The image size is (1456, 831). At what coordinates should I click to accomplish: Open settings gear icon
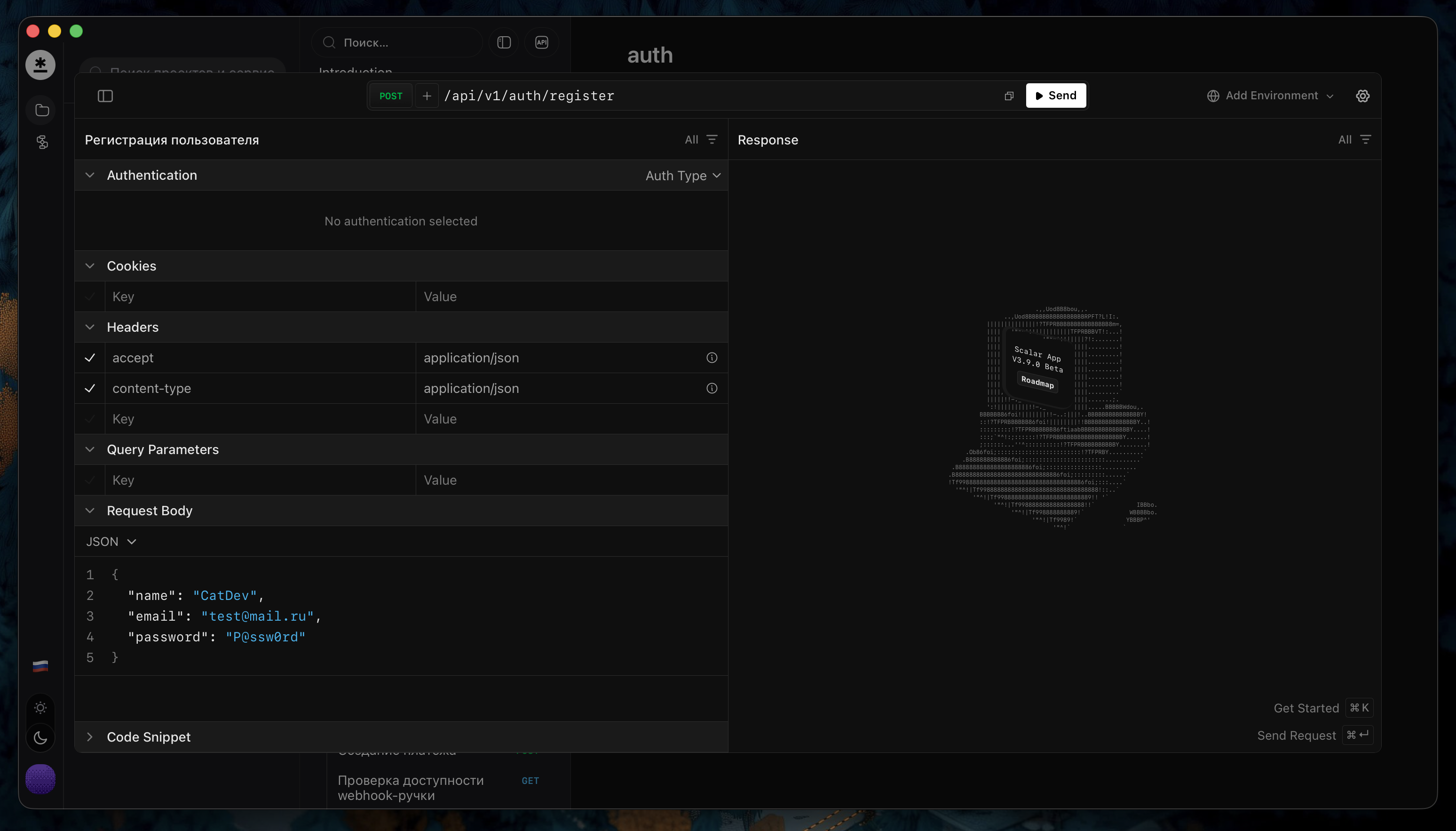[x=1362, y=96]
